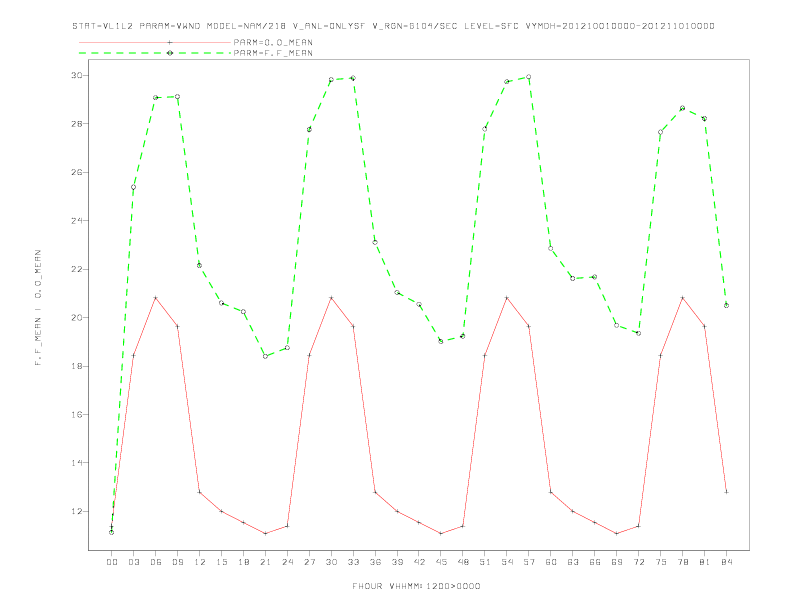Click the x-axis tick label 57

pyautogui.click(x=529, y=562)
